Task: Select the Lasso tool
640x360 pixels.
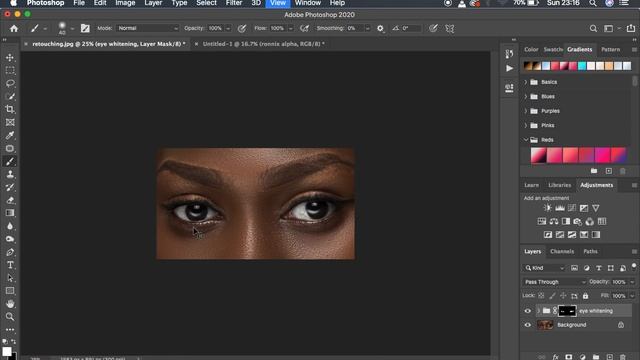Action: [10, 83]
